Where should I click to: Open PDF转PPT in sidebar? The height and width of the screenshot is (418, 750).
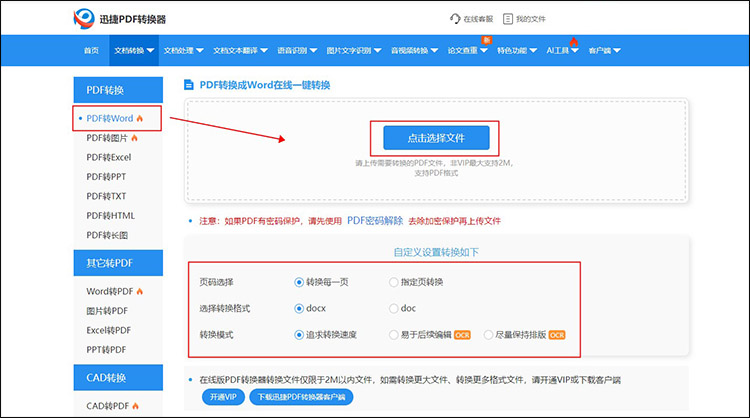[x=106, y=177]
